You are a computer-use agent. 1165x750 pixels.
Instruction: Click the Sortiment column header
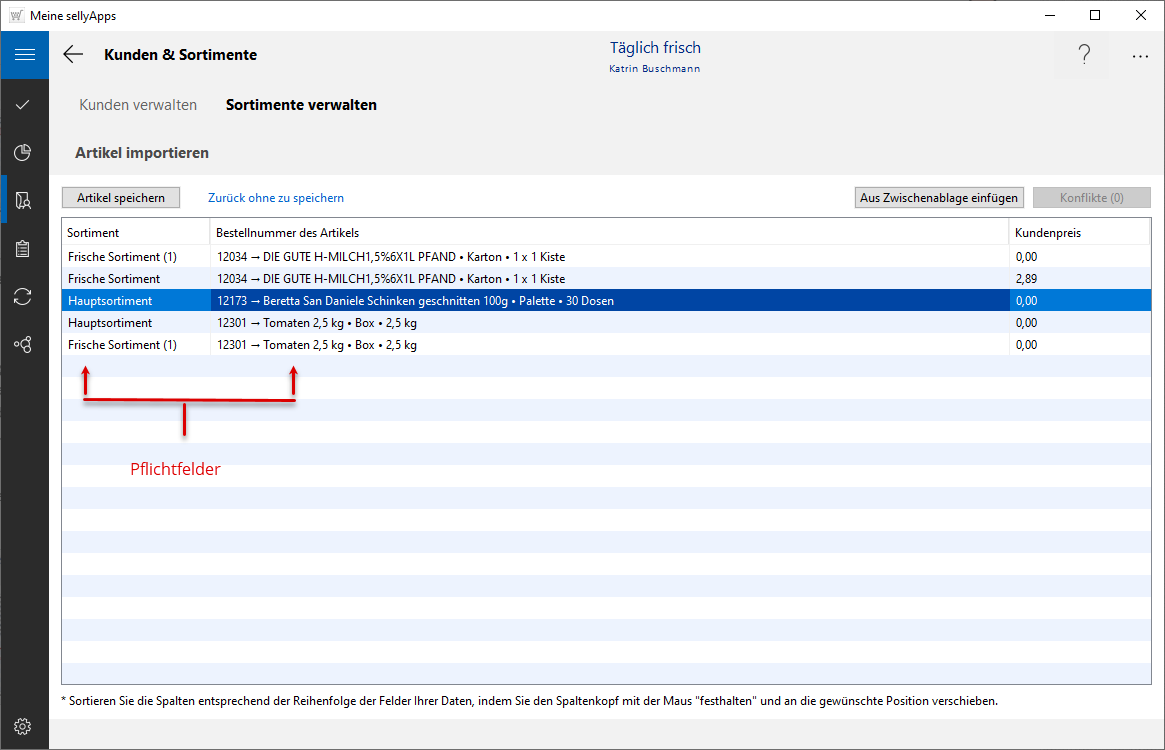[135, 233]
